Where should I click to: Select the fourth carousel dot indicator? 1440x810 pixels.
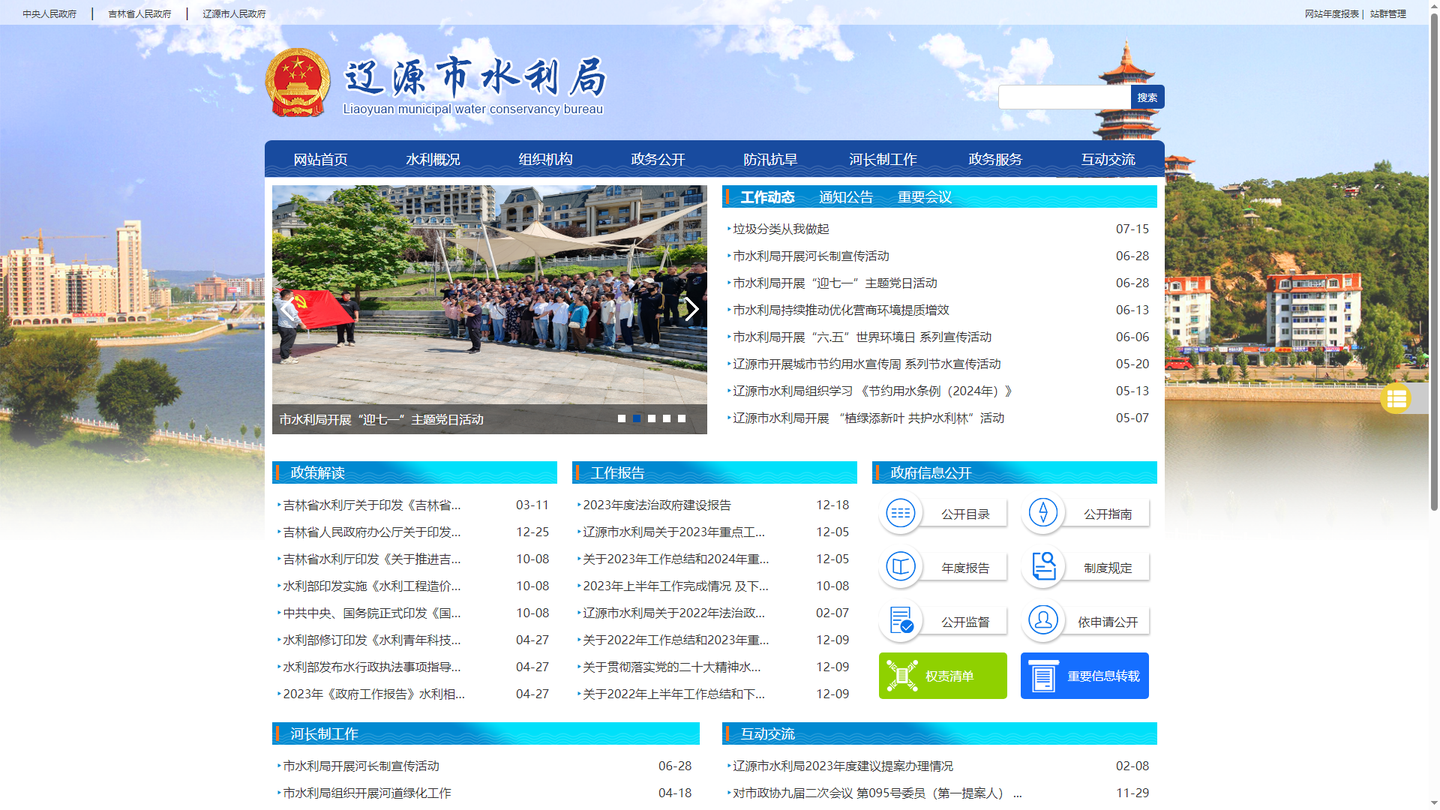(x=666, y=418)
